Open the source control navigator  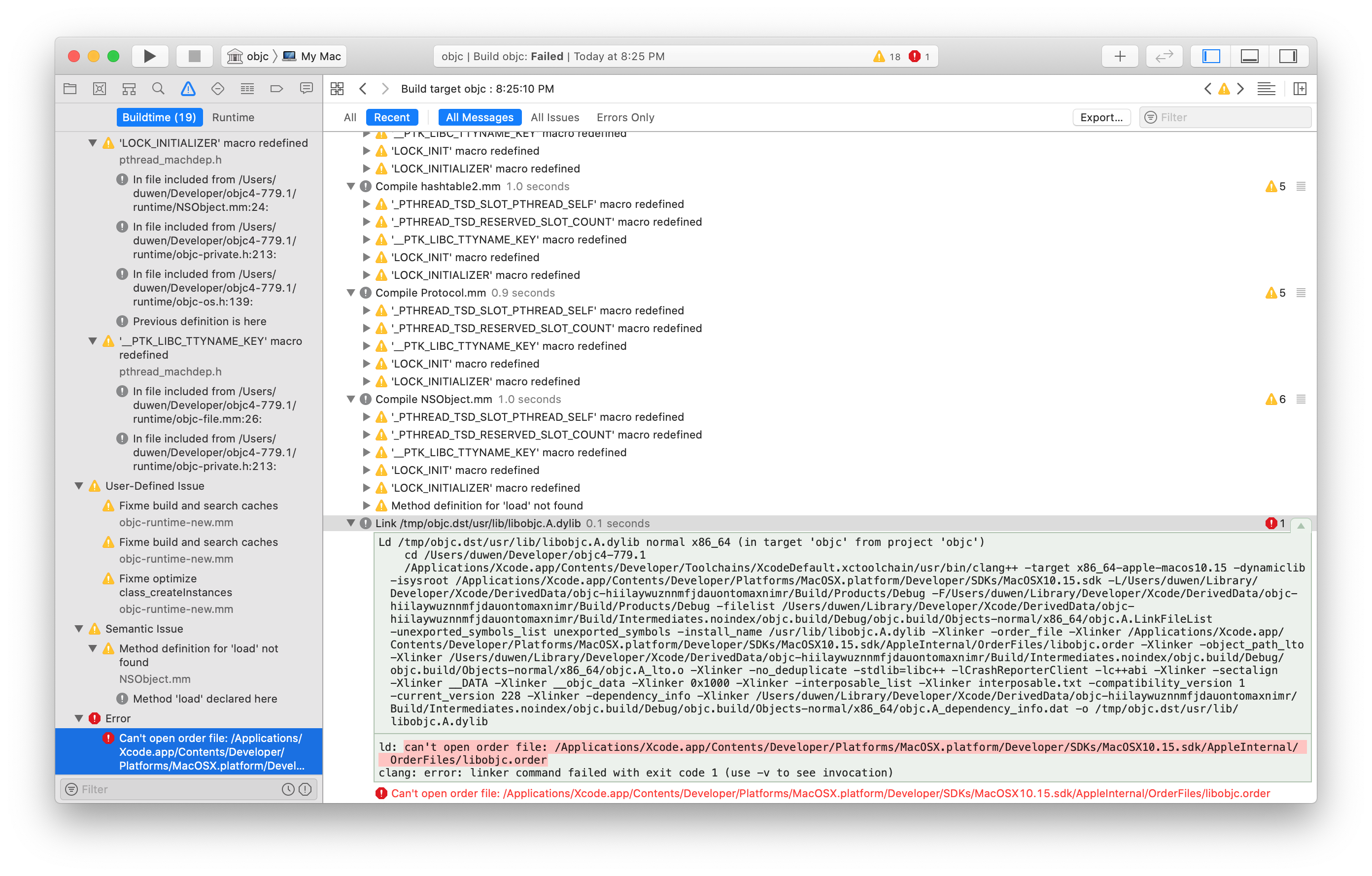(x=100, y=88)
